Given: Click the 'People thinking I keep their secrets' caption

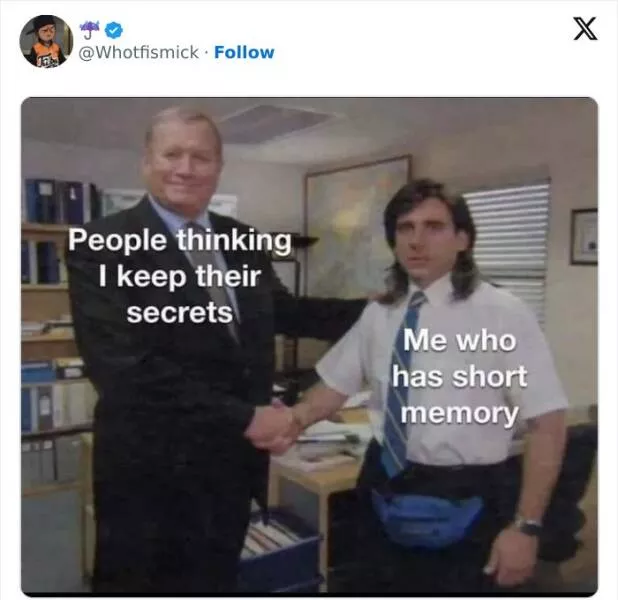Looking at the screenshot, I should (x=180, y=276).
